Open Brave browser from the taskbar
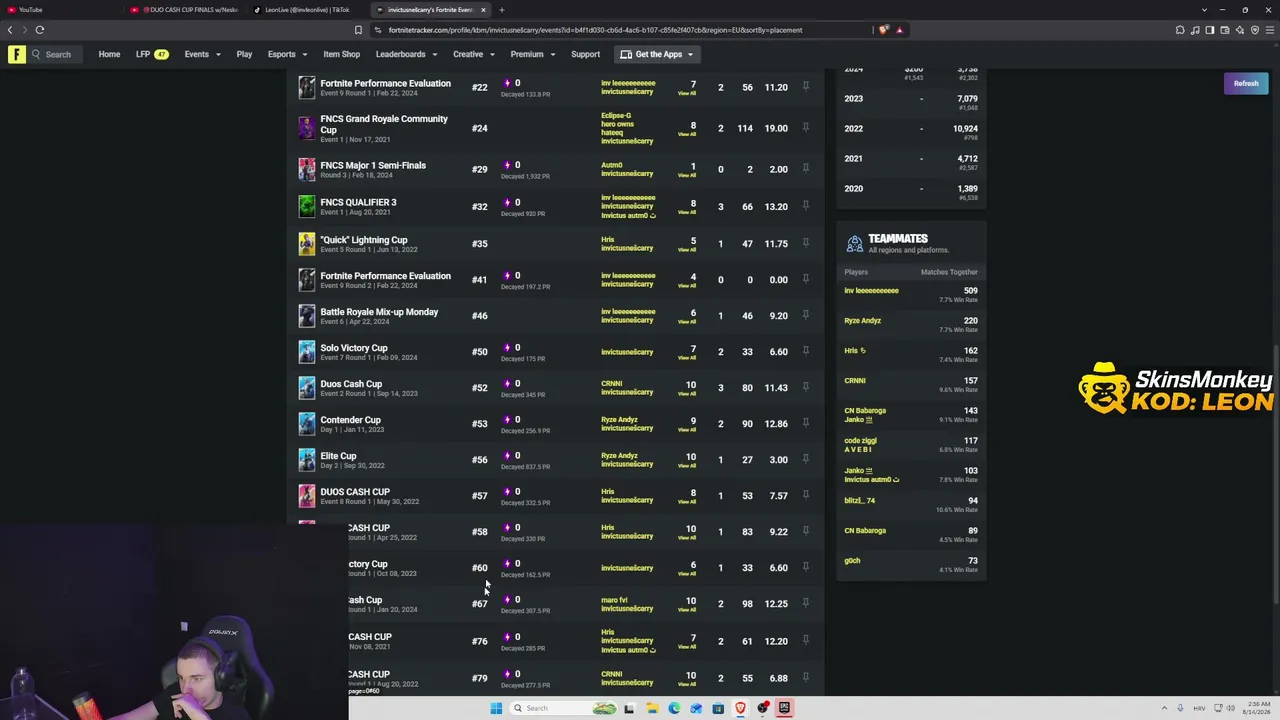The width and height of the screenshot is (1280, 720). tap(740, 708)
